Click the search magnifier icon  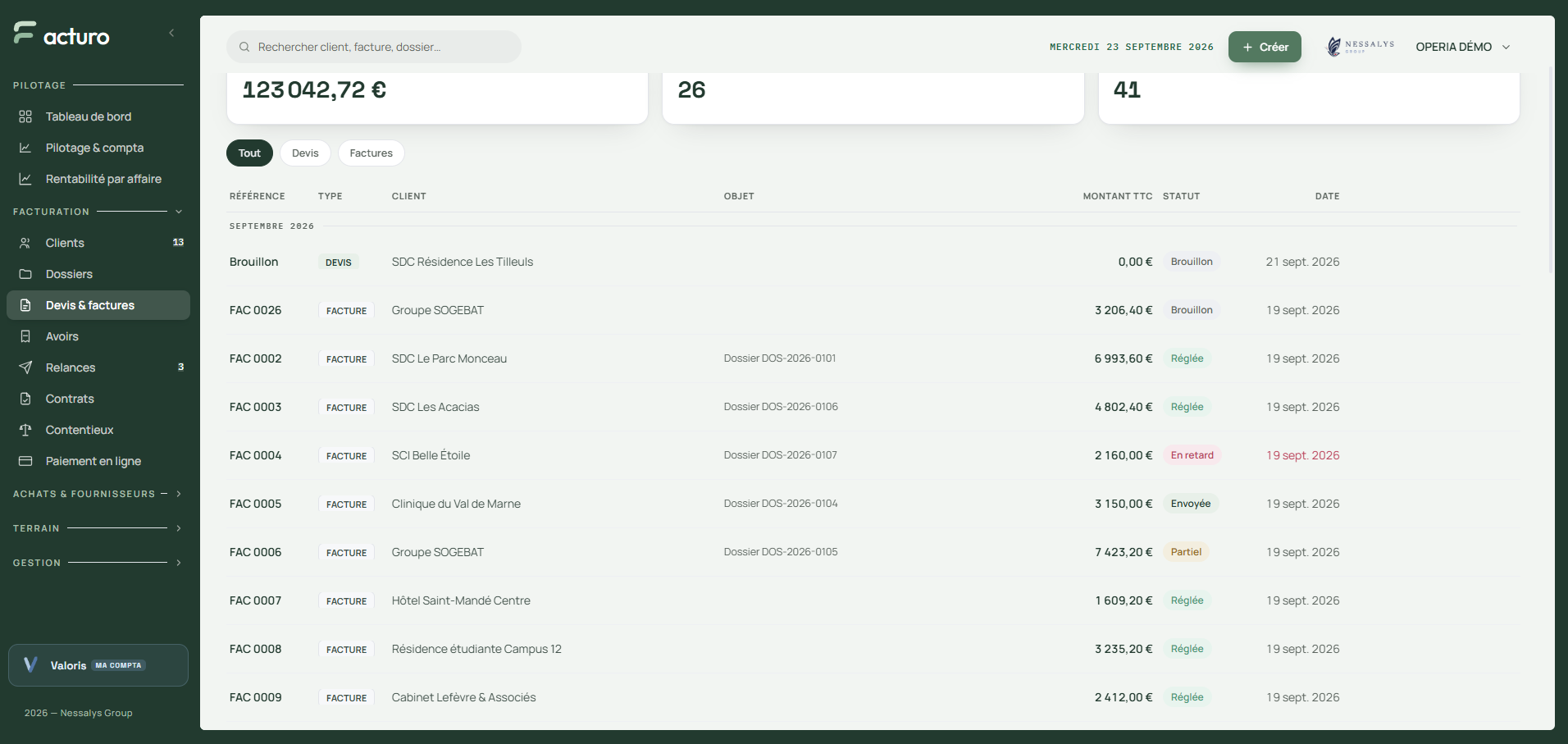[244, 47]
